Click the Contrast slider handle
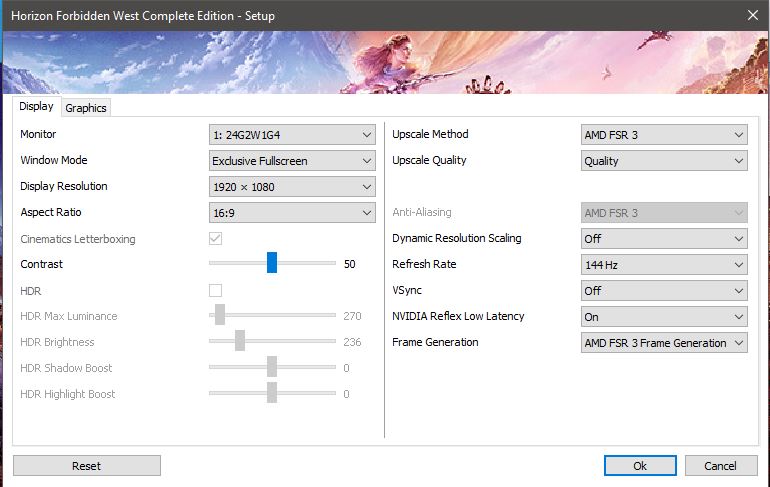 272,263
